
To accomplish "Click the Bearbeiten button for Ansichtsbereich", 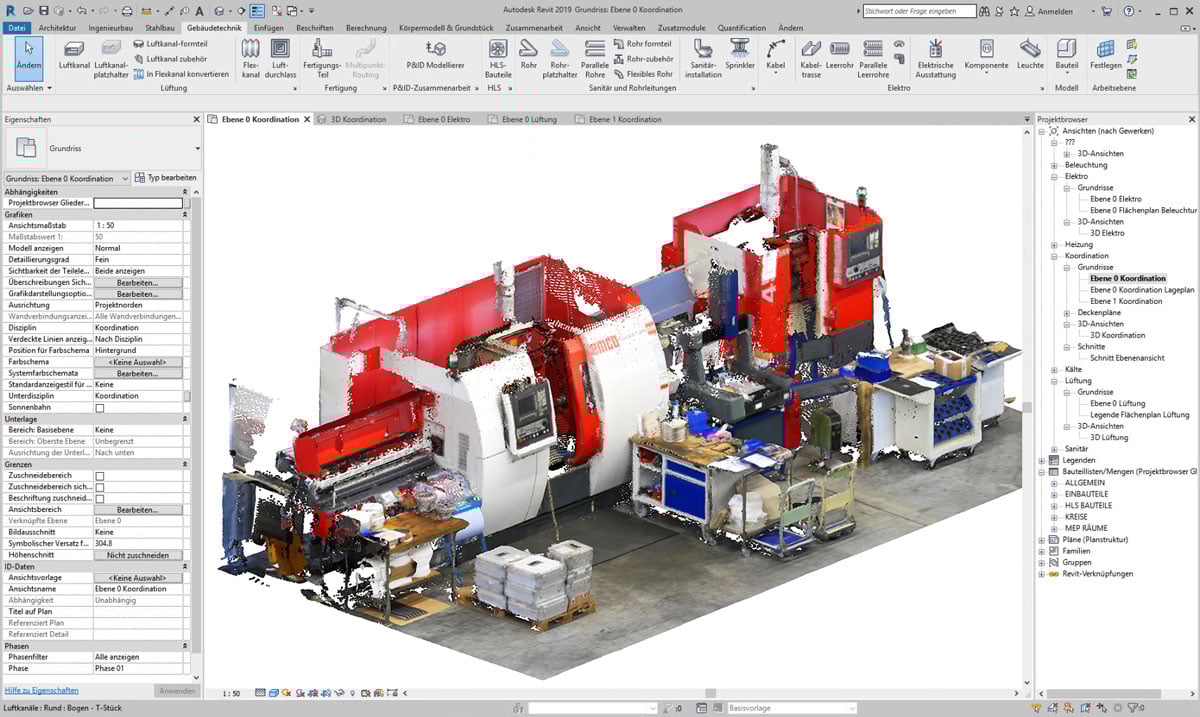I will pyautogui.click(x=138, y=508).
